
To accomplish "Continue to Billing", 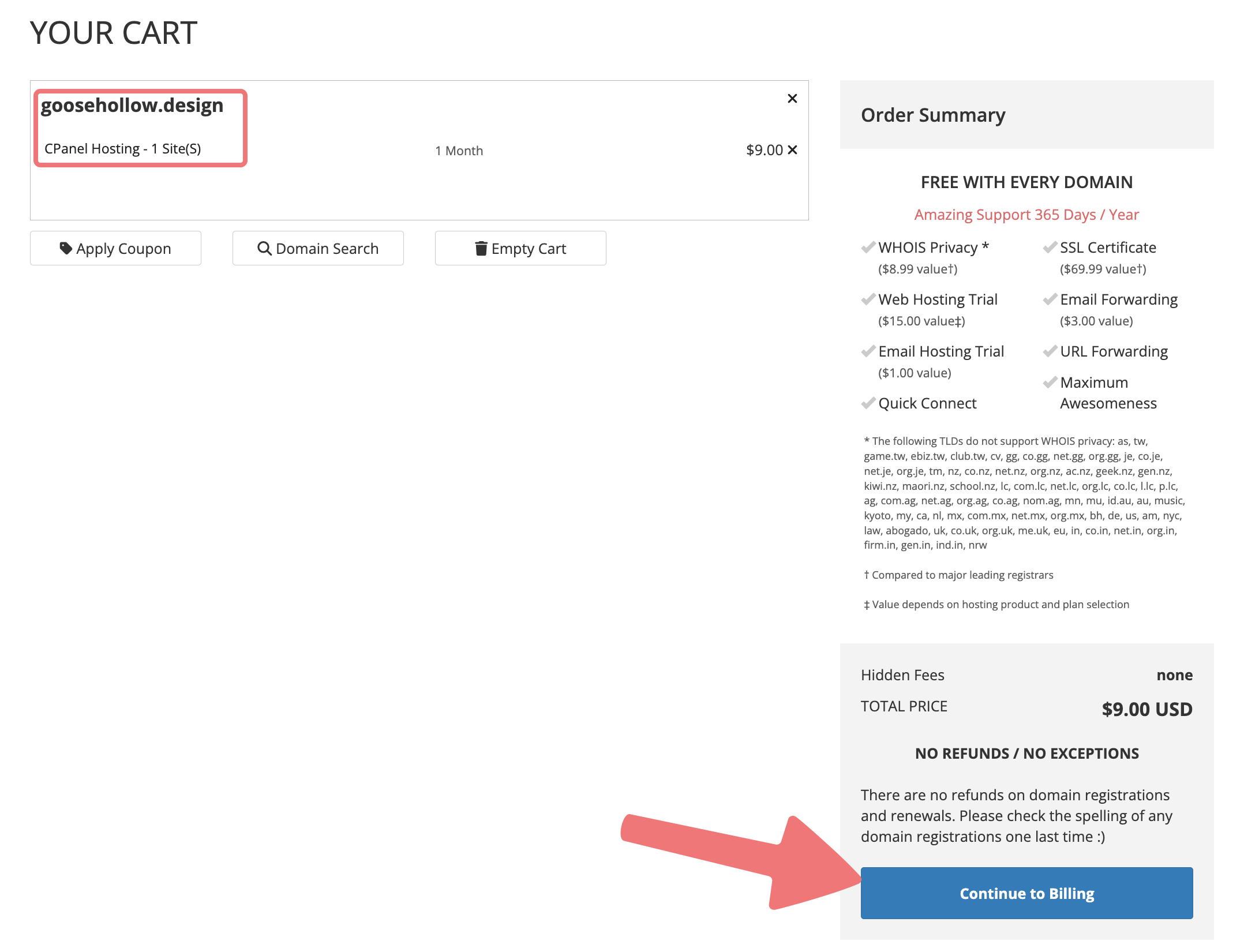I will click(1026, 893).
